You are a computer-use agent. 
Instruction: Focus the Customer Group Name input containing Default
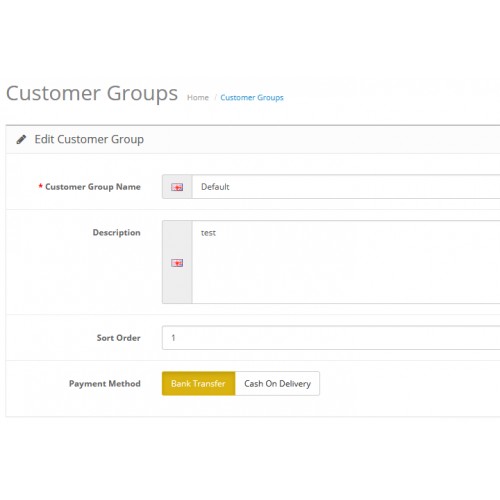point(346,187)
